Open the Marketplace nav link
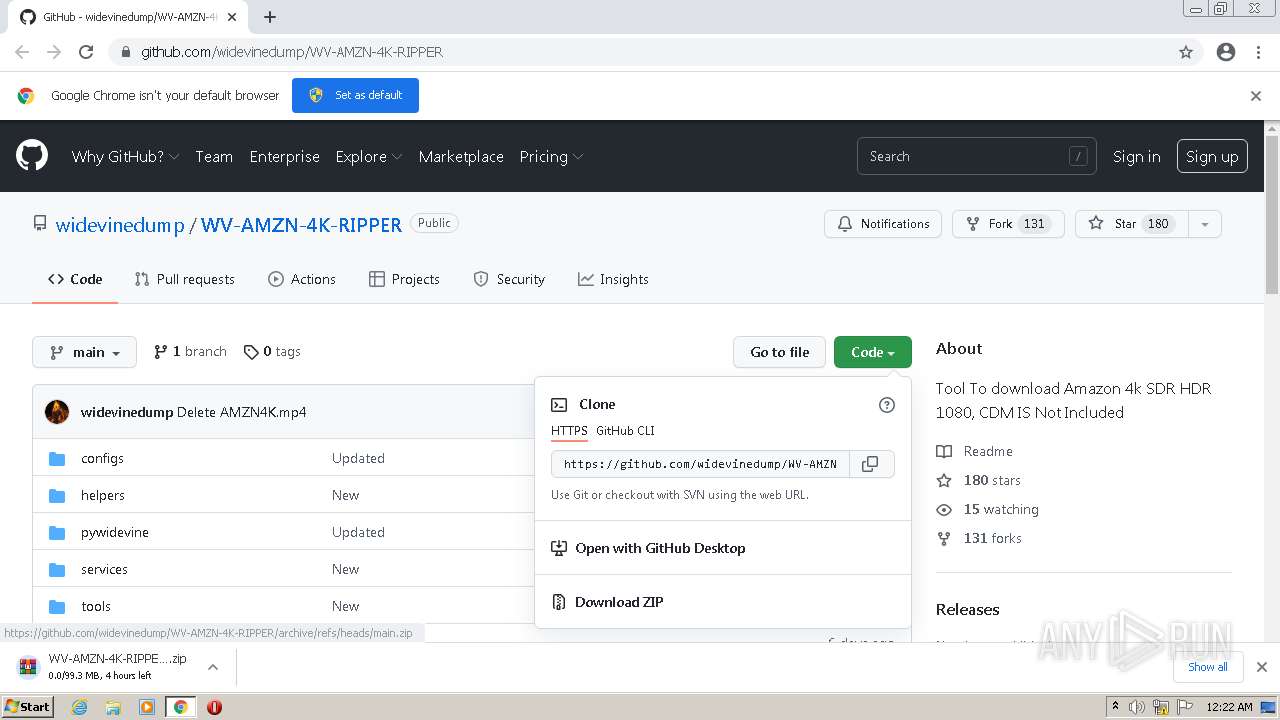 (461, 157)
